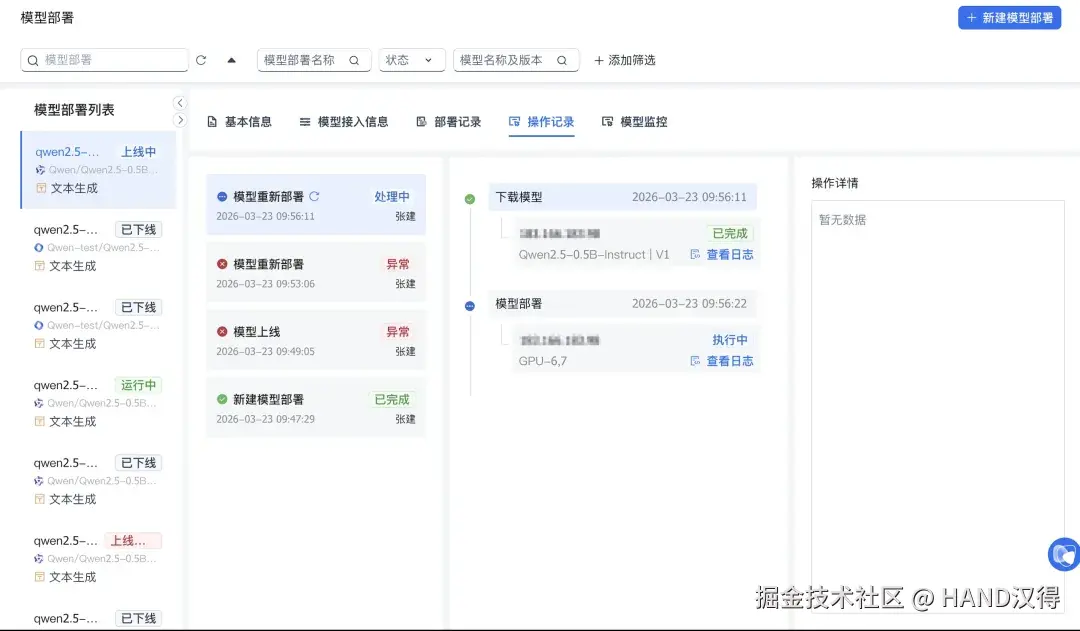Image resolution: width=1080 pixels, height=631 pixels.
Task: Focus the 模型部署名称 filter field
Action: pos(314,60)
